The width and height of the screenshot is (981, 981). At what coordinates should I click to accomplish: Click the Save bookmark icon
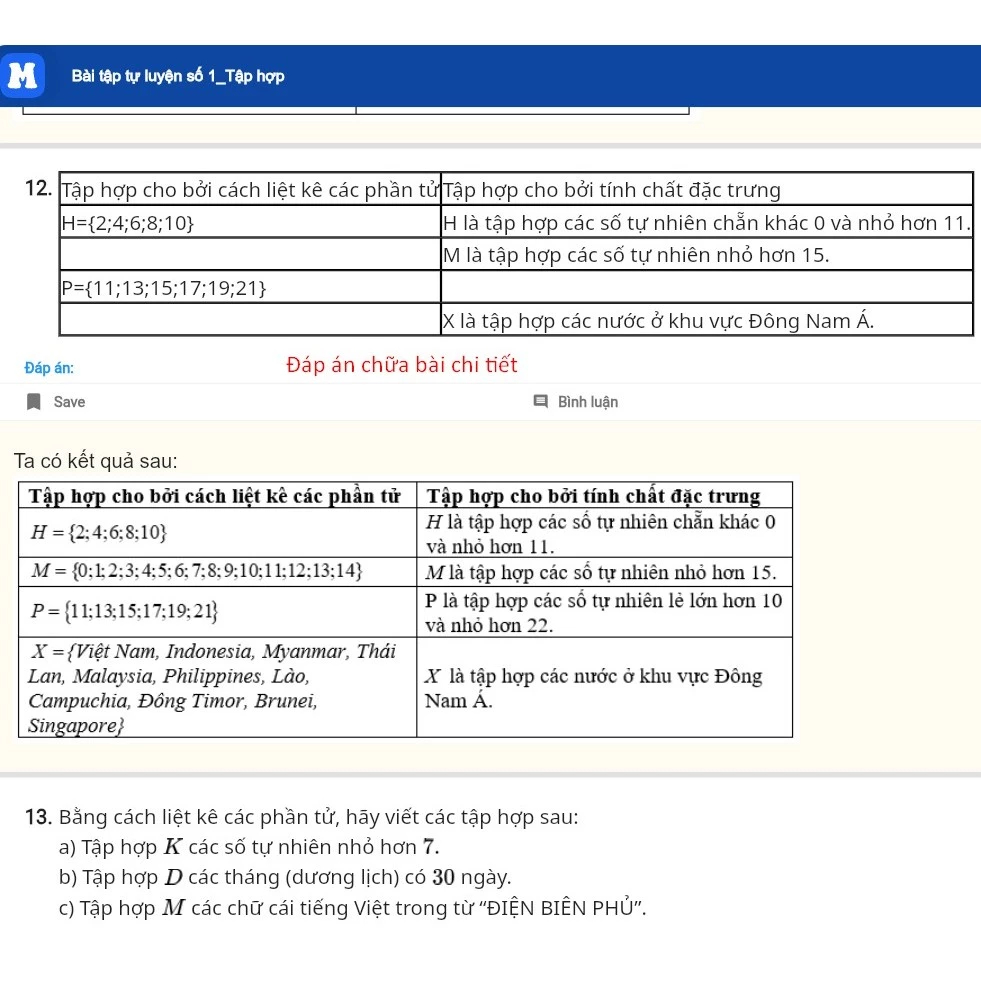(34, 402)
